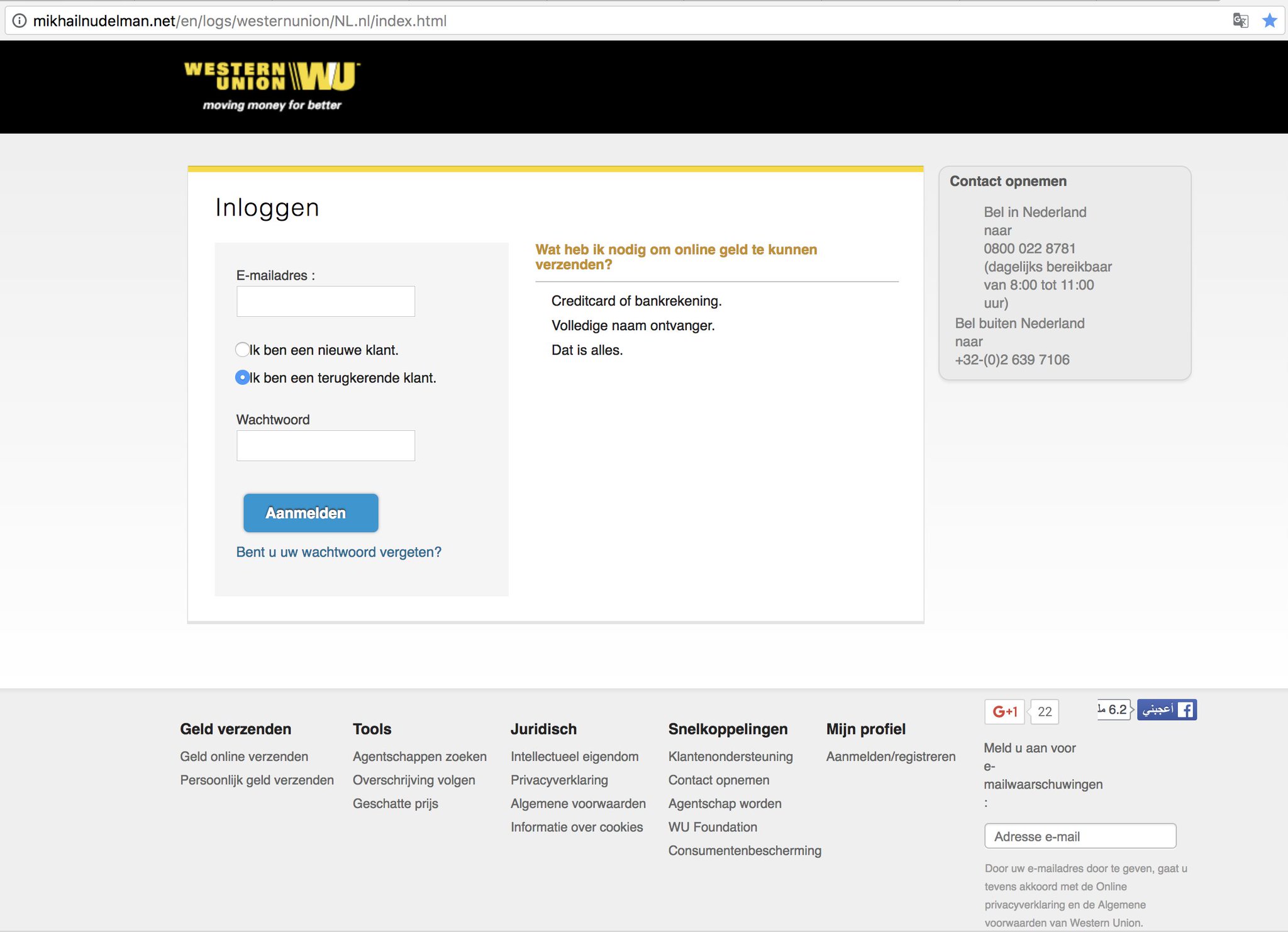
Task: Open the Privacyverklaring link
Action: [559, 780]
